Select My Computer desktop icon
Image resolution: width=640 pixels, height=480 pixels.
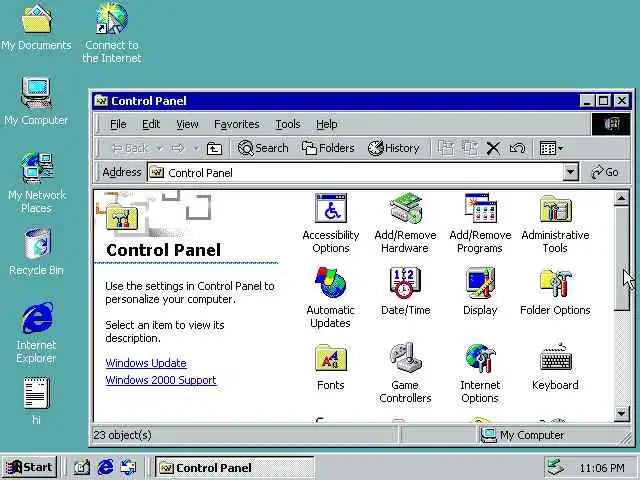36,102
